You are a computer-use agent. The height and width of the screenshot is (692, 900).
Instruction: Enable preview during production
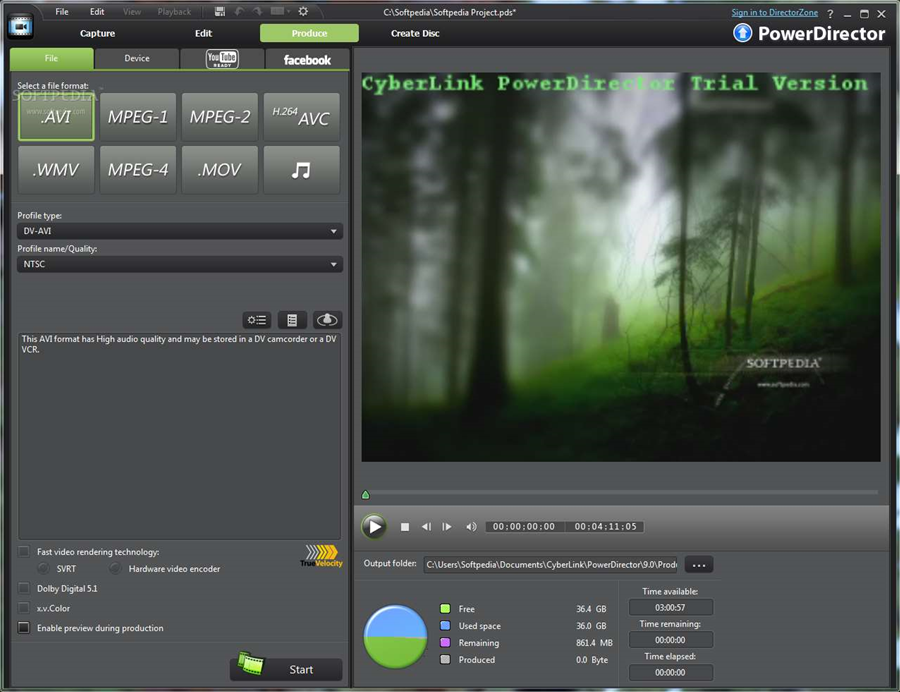coord(23,627)
